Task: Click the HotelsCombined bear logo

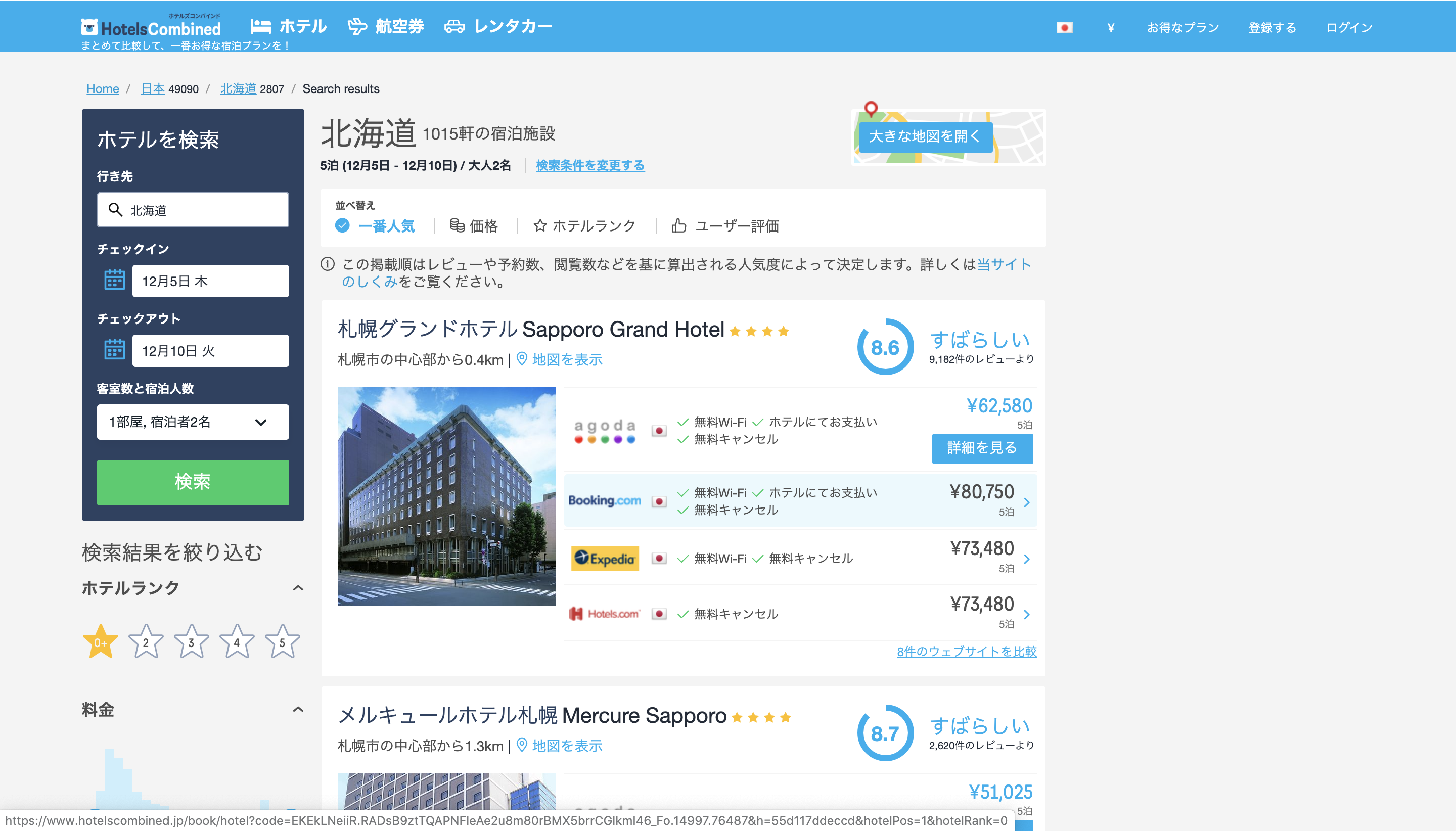Action: coord(90,25)
